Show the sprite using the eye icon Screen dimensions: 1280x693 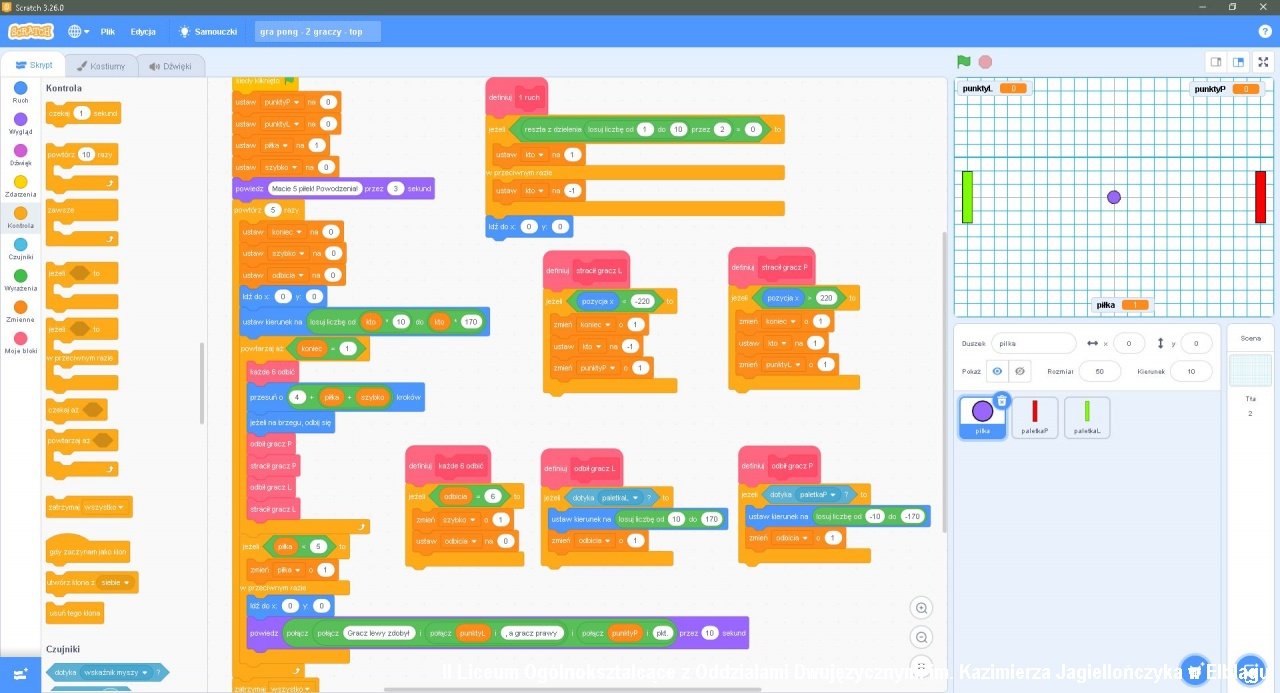[997, 371]
